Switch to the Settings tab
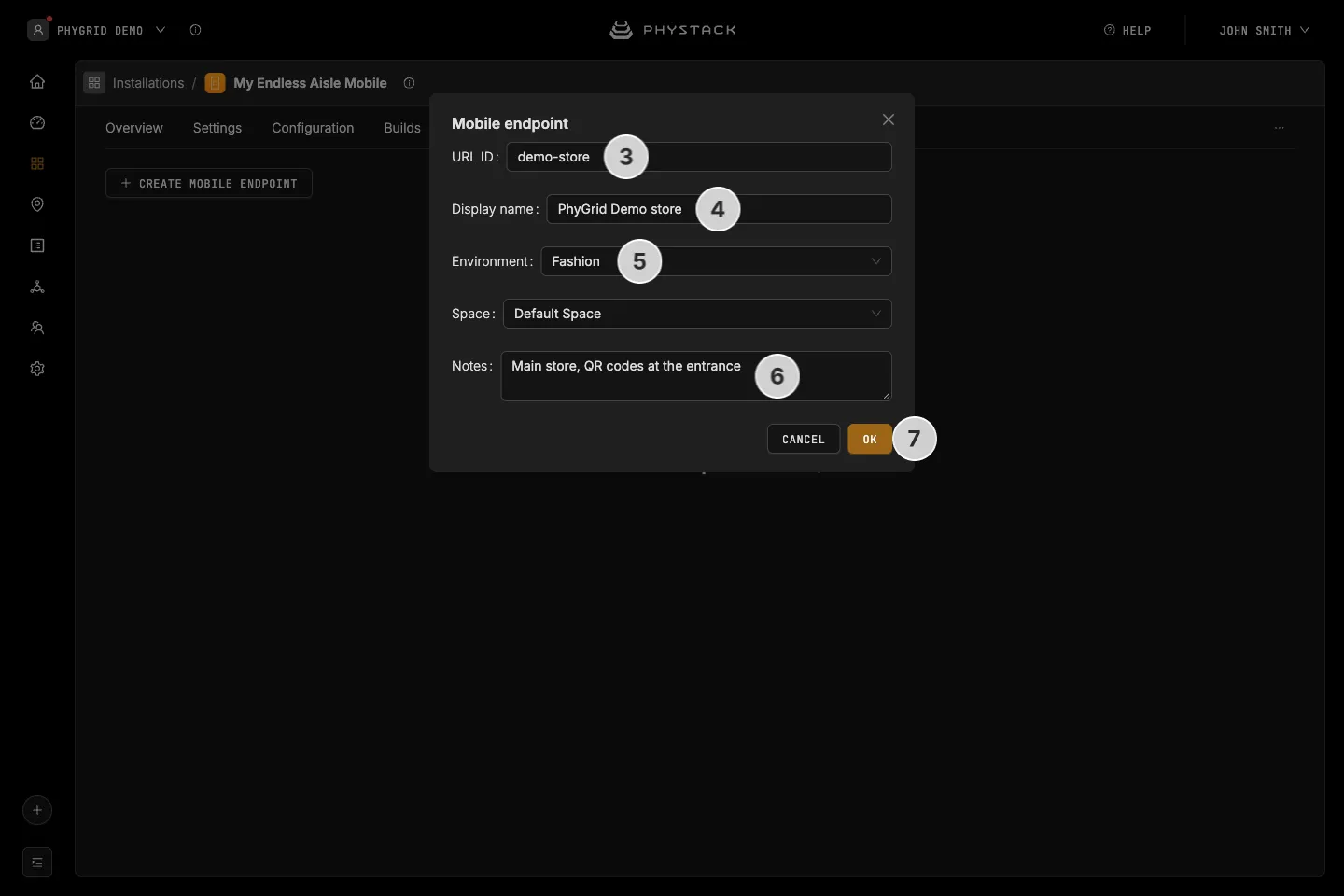The image size is (1344, 896). pos(217,128)
